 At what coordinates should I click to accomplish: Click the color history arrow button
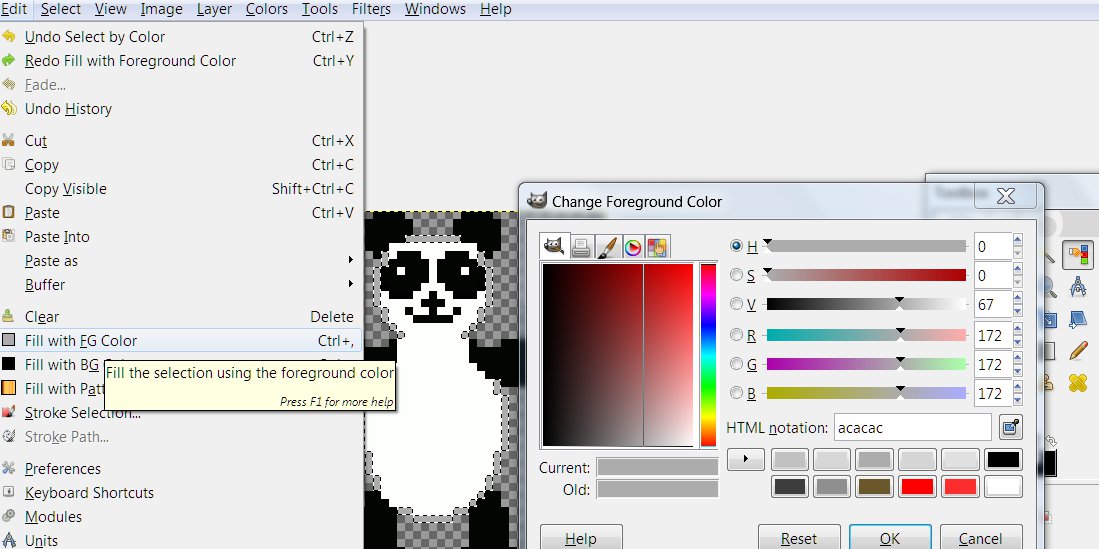[x=746, y=460]
